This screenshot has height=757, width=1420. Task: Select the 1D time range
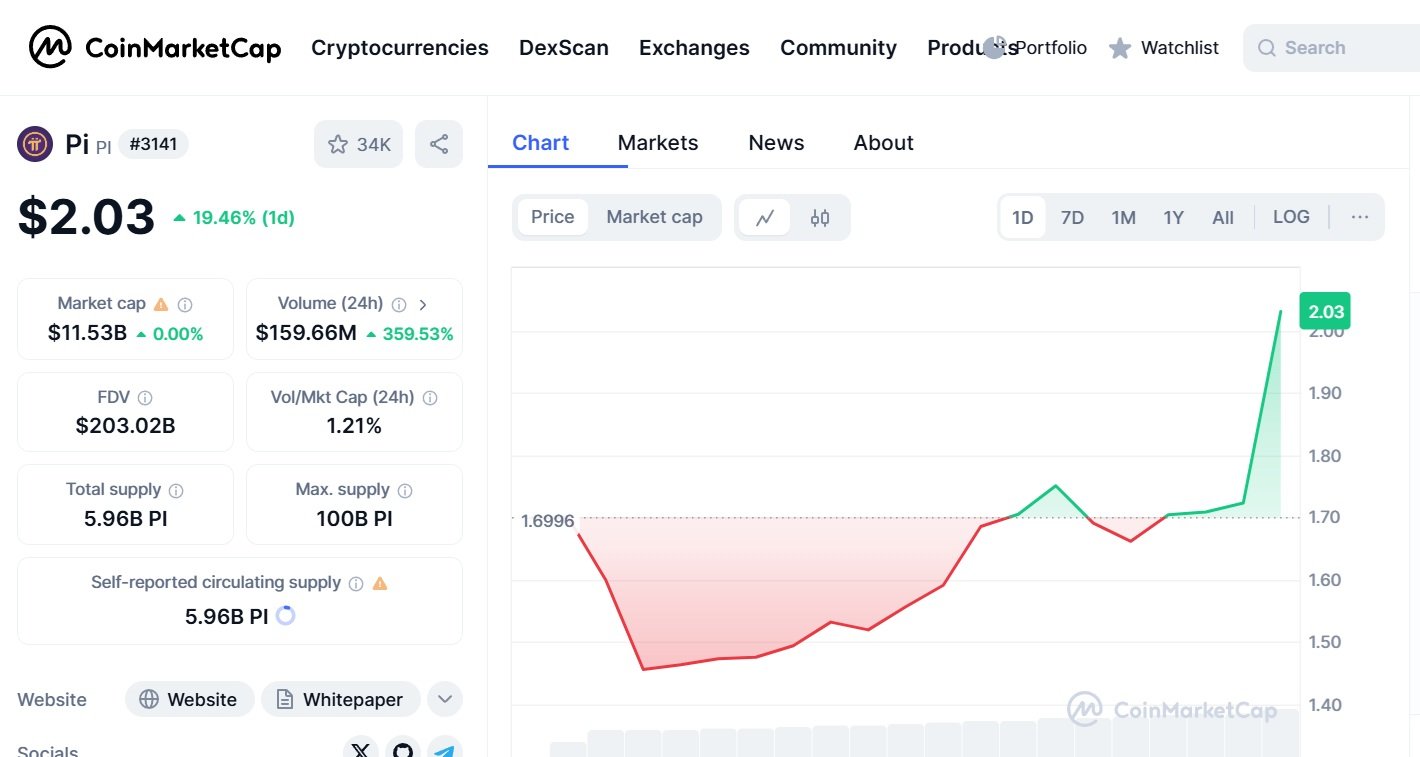tap(1023, 217)
